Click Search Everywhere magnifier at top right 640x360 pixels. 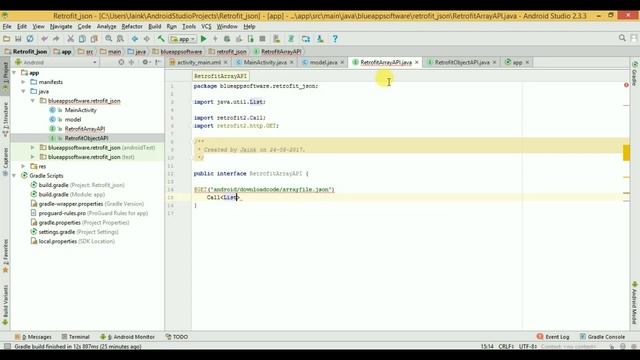click(x=622, y=38)
